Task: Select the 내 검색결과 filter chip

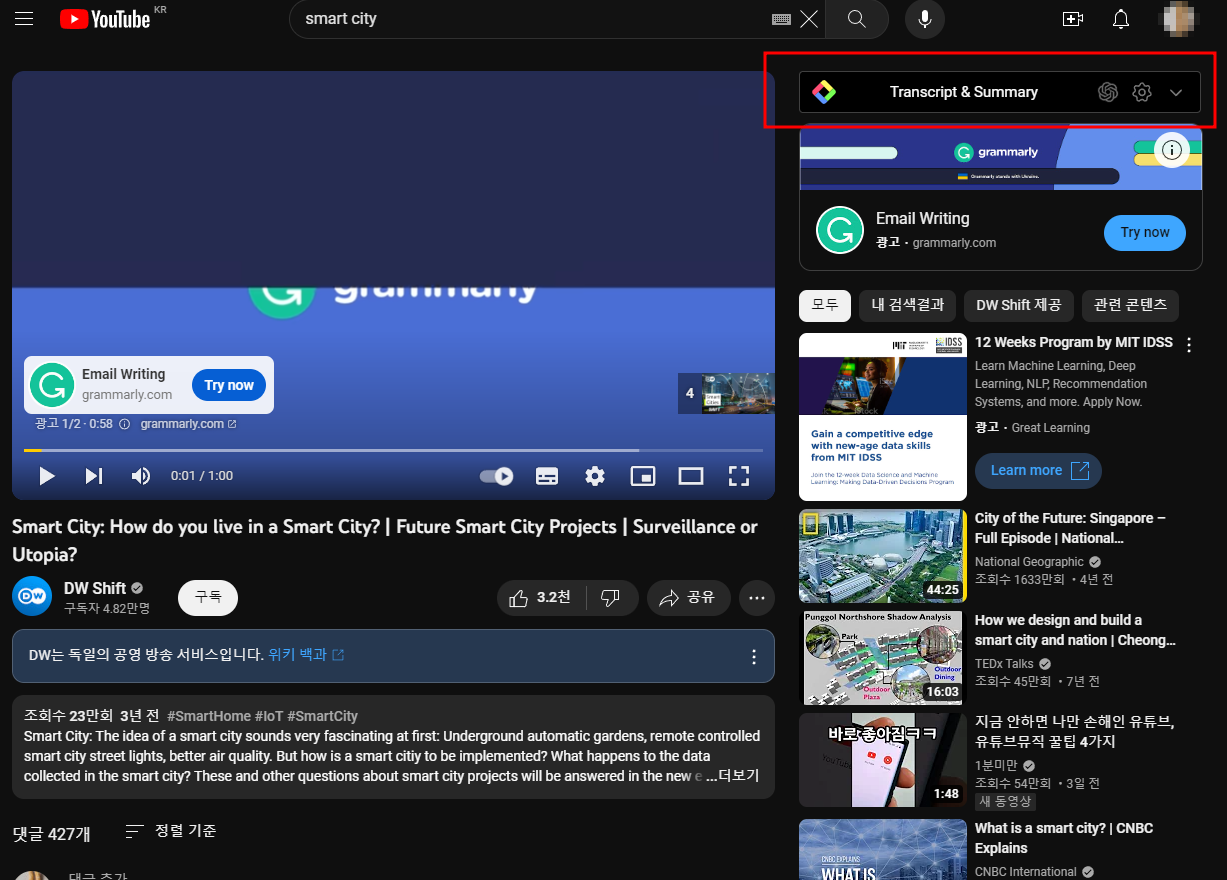Action: click(908, 305)
